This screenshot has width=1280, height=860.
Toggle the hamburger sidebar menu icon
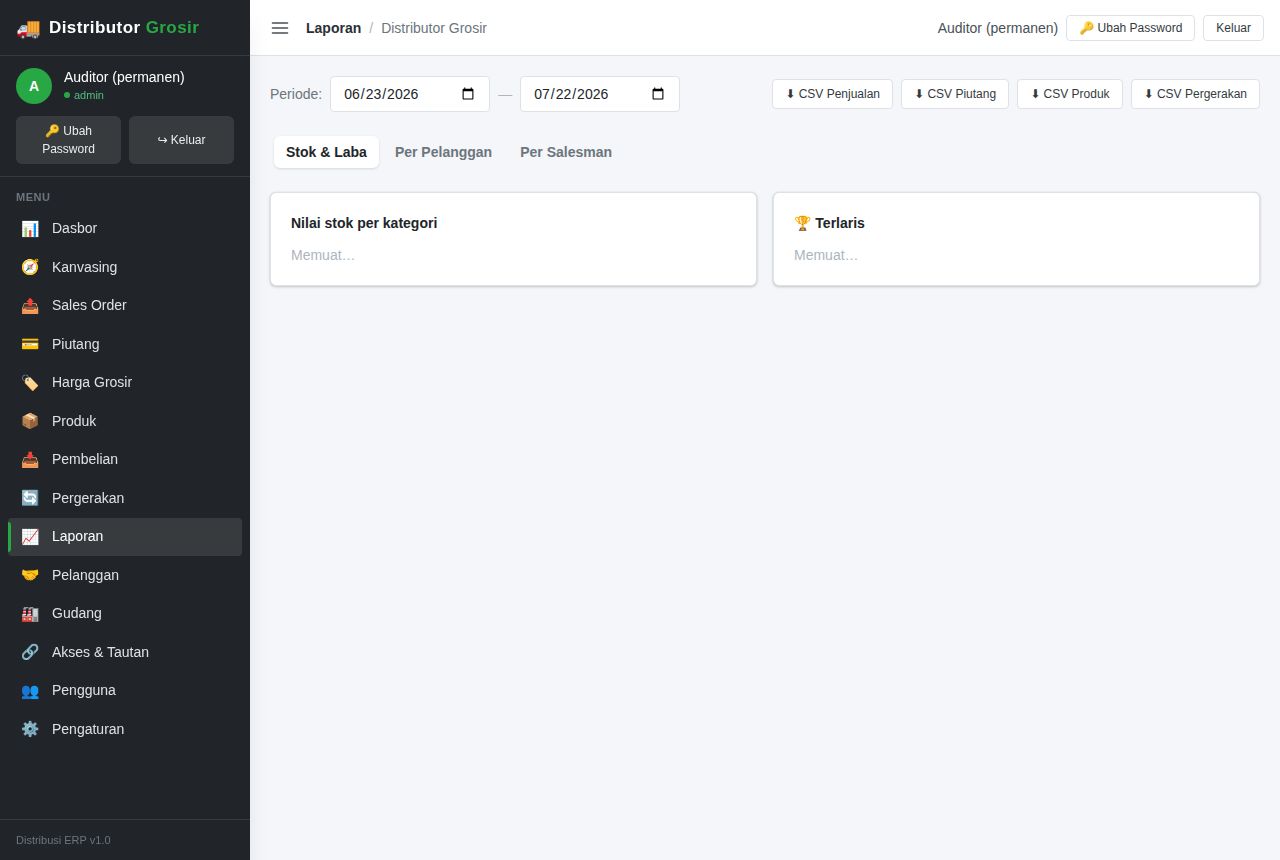click(x=280, y=28)
